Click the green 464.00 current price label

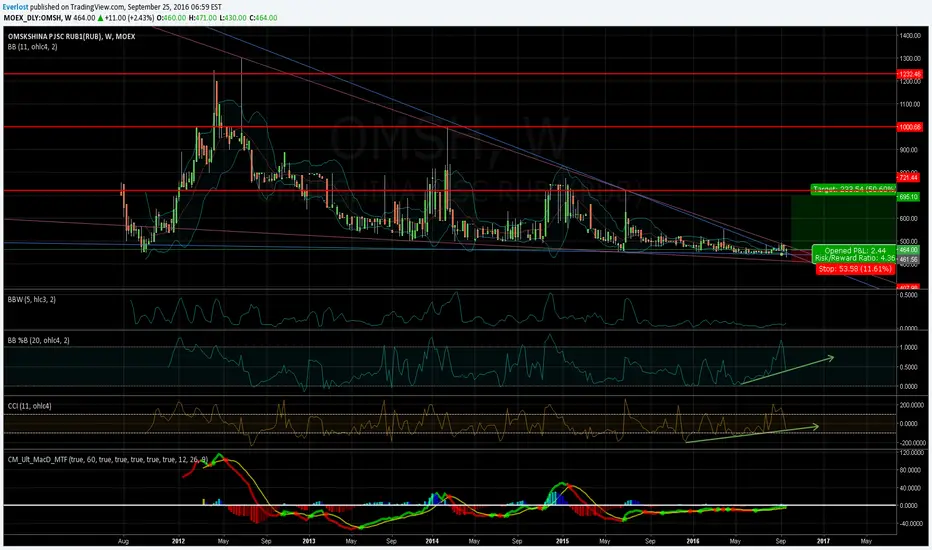(909, 250)
